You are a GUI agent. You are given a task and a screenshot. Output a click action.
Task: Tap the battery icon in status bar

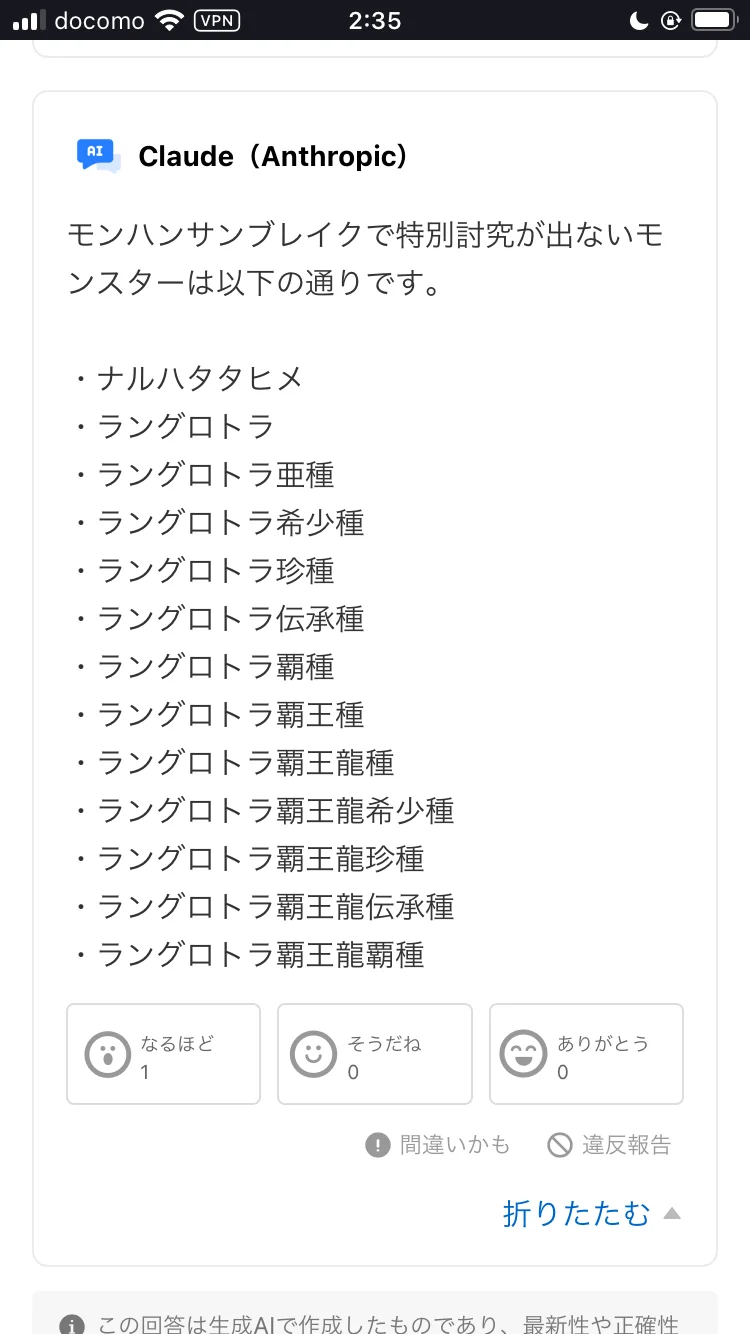coord(714,20)
